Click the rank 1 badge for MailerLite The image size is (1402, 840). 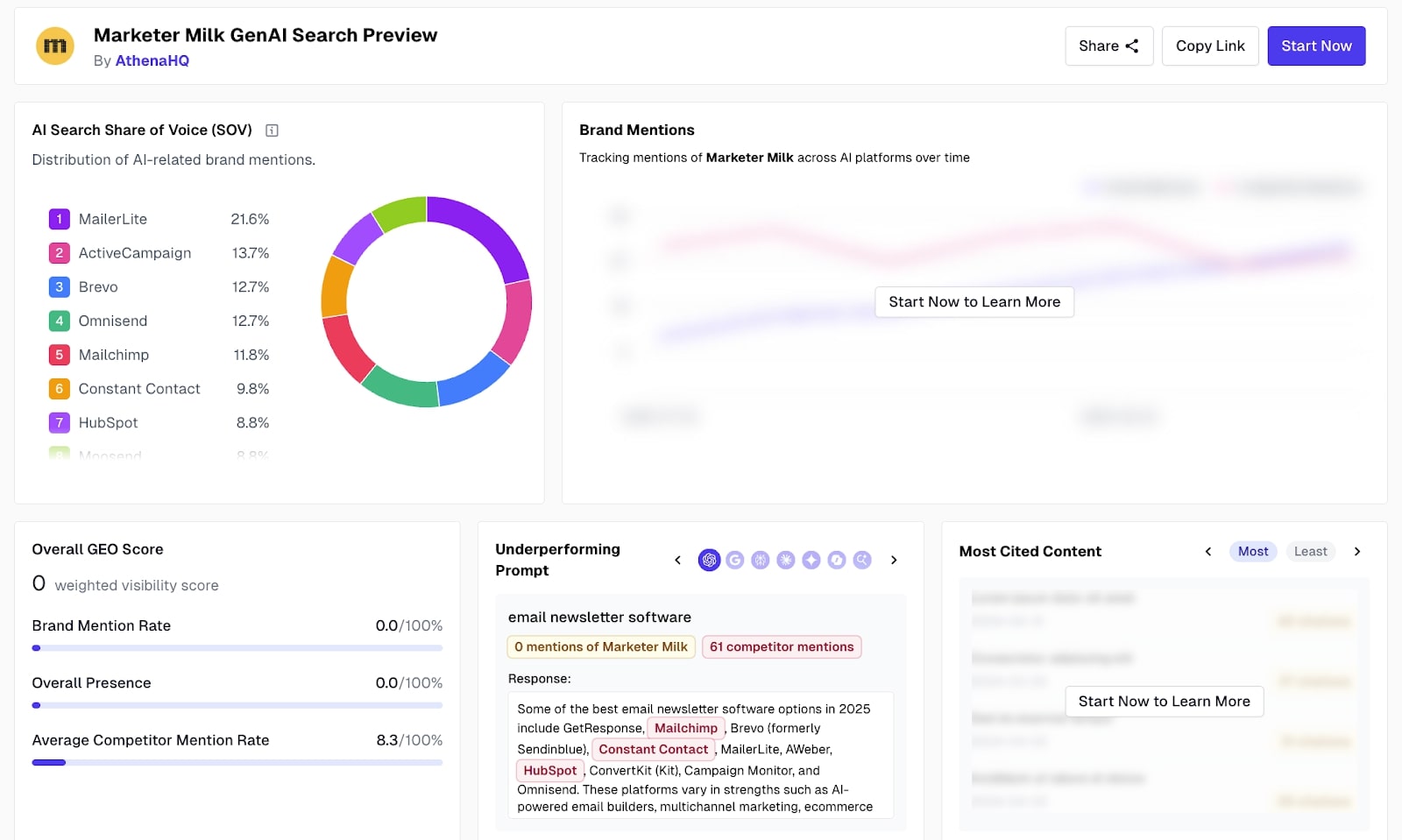pos(59,219)
